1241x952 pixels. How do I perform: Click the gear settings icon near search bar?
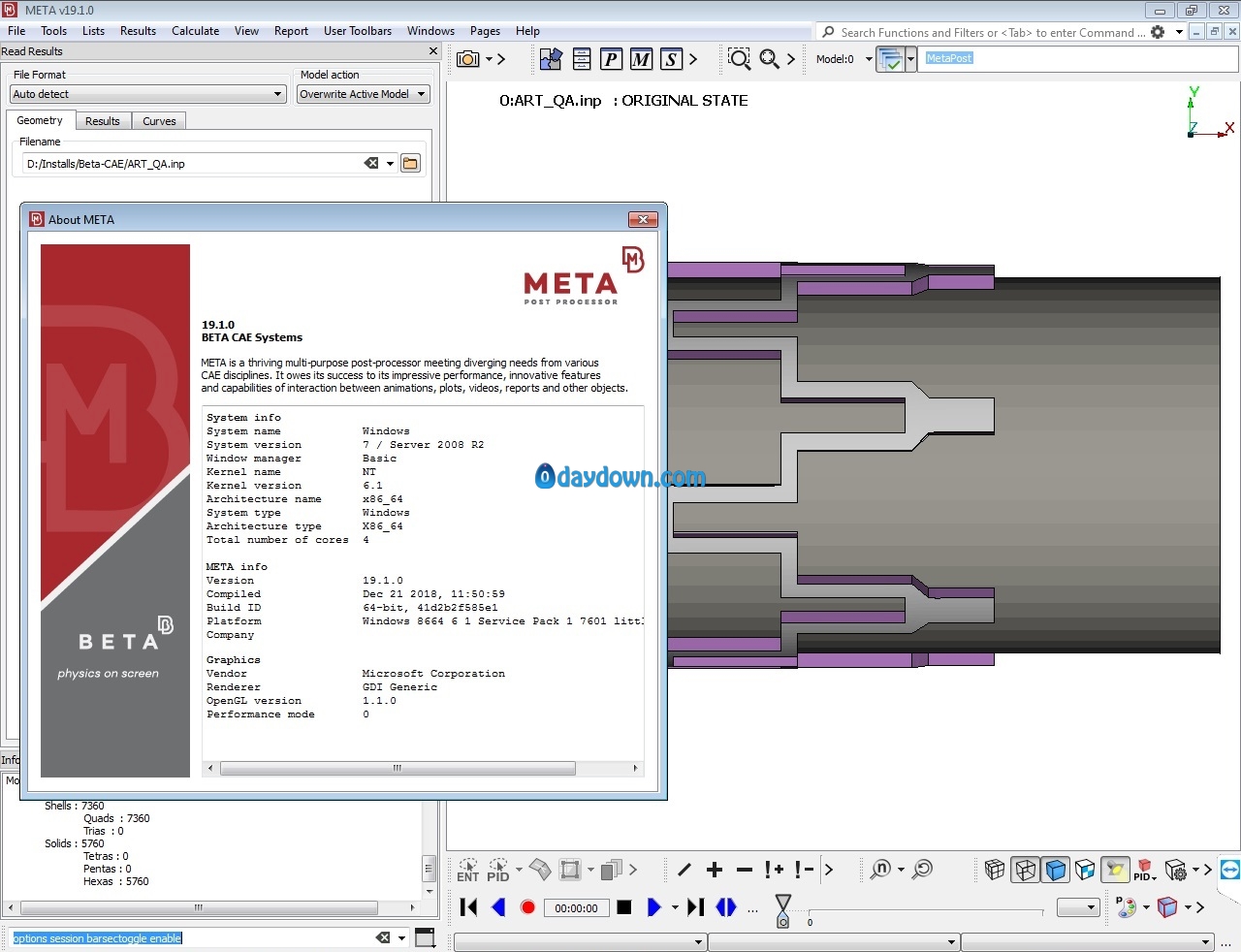pos(1158,32)
